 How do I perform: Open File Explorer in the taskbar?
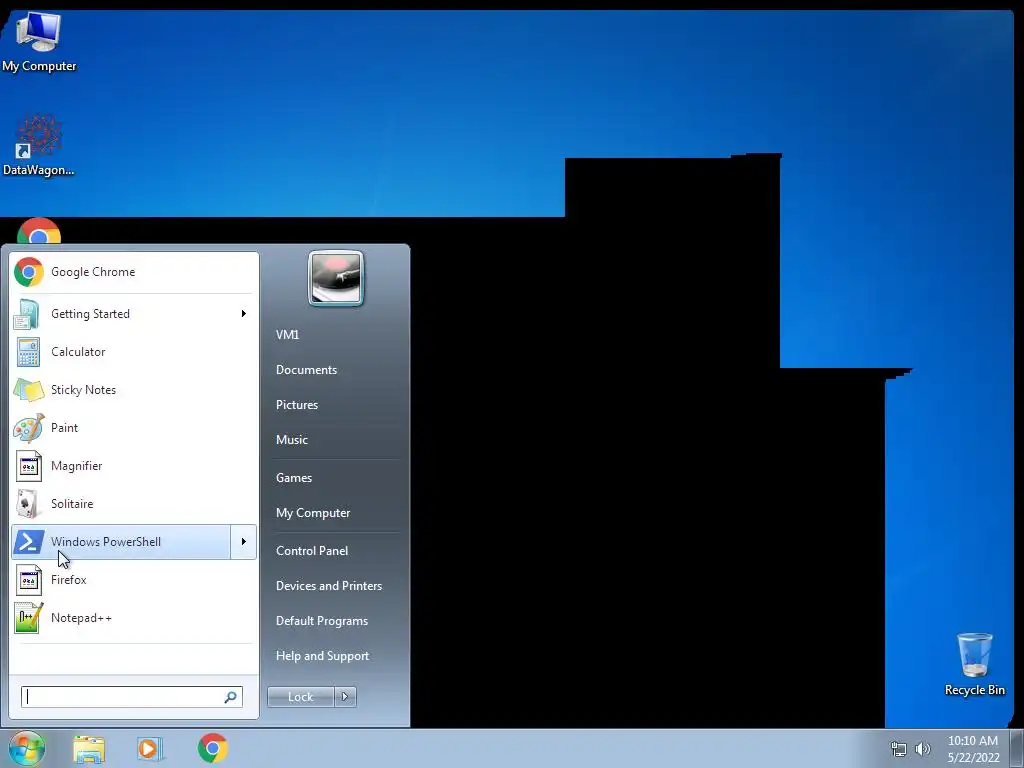(x=89, y=748)
